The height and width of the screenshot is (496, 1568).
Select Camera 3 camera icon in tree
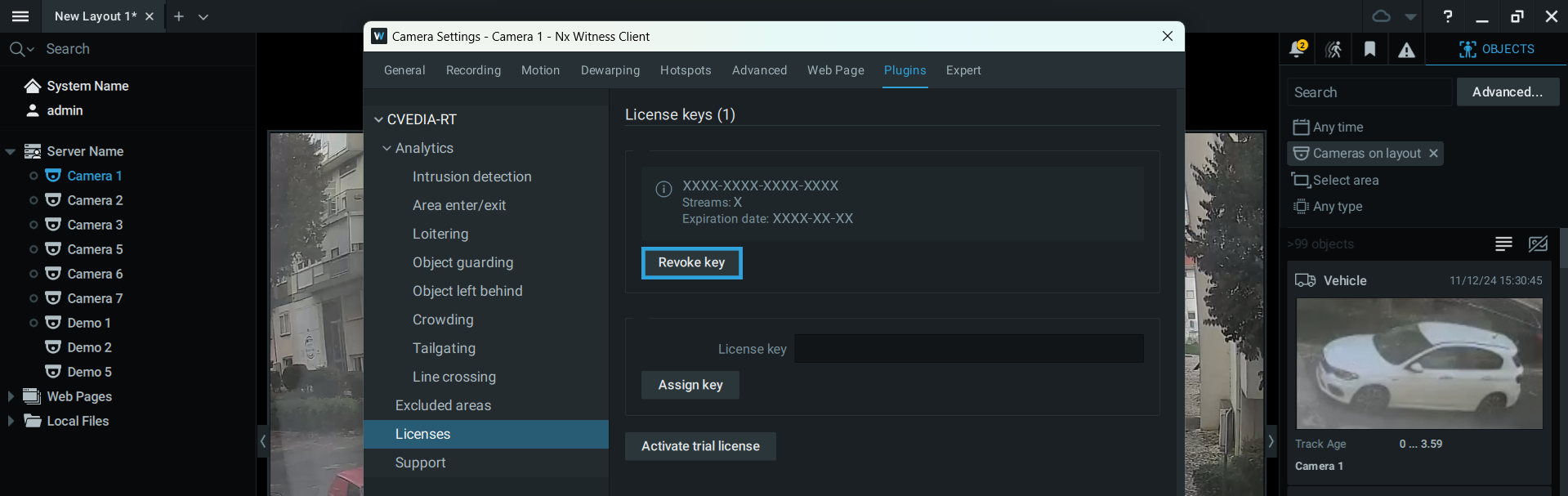click(53, 225)
